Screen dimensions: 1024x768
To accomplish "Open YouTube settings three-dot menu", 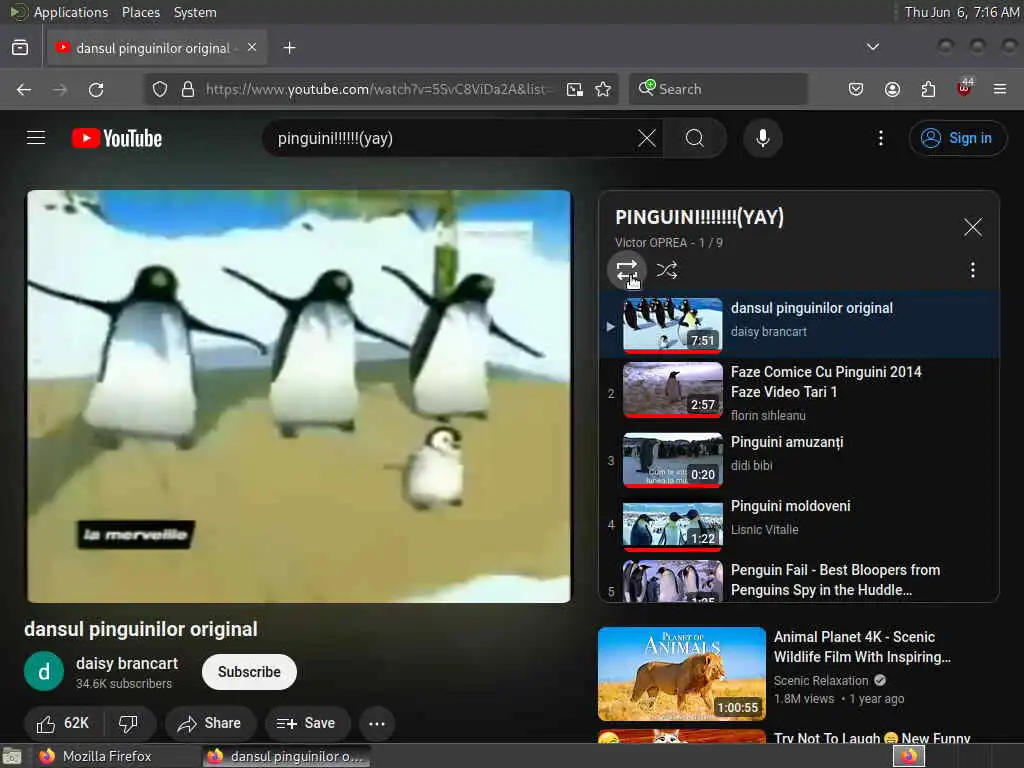I will click(x=880, y=138).
